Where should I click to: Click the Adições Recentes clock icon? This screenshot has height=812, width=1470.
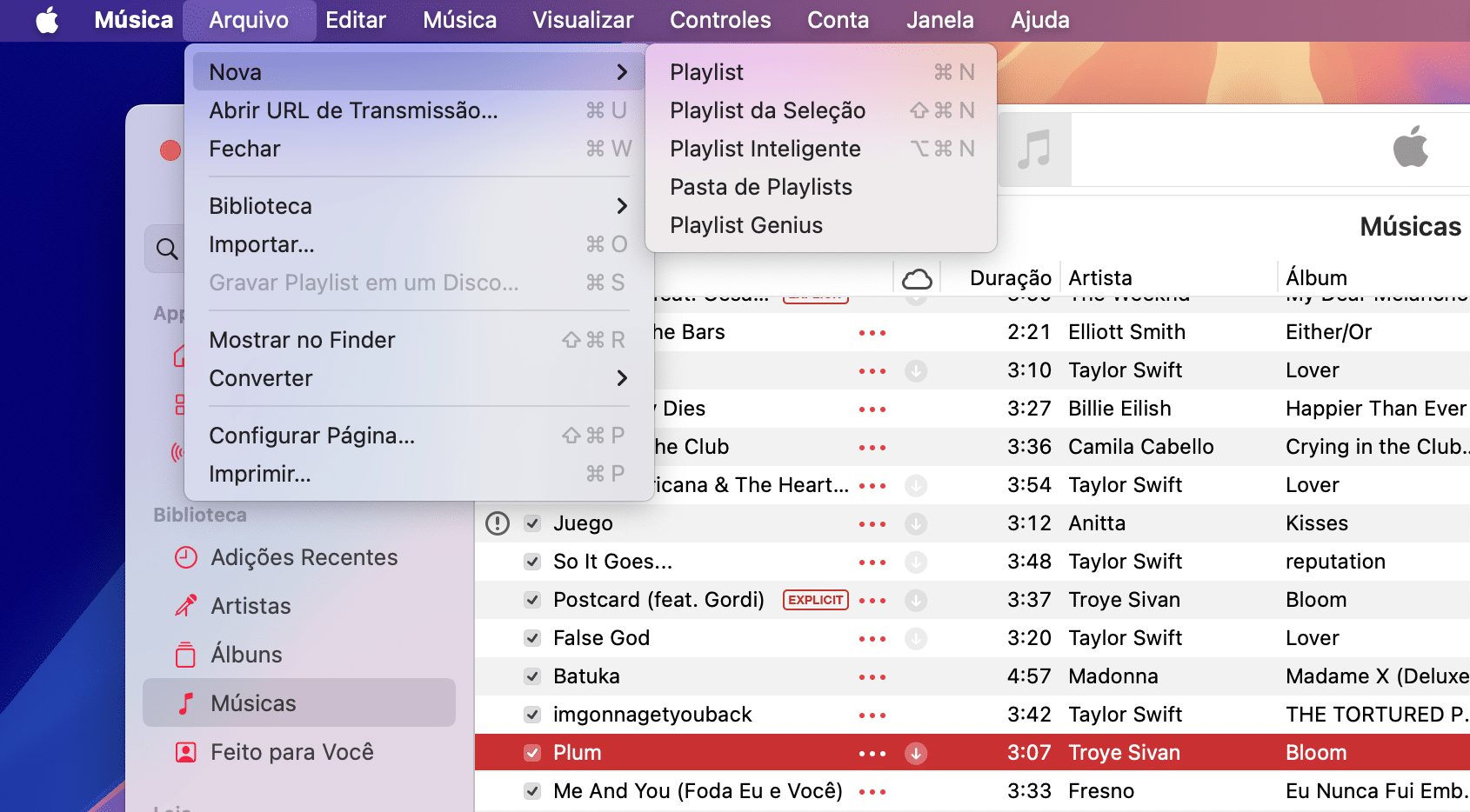coord(186,557)
